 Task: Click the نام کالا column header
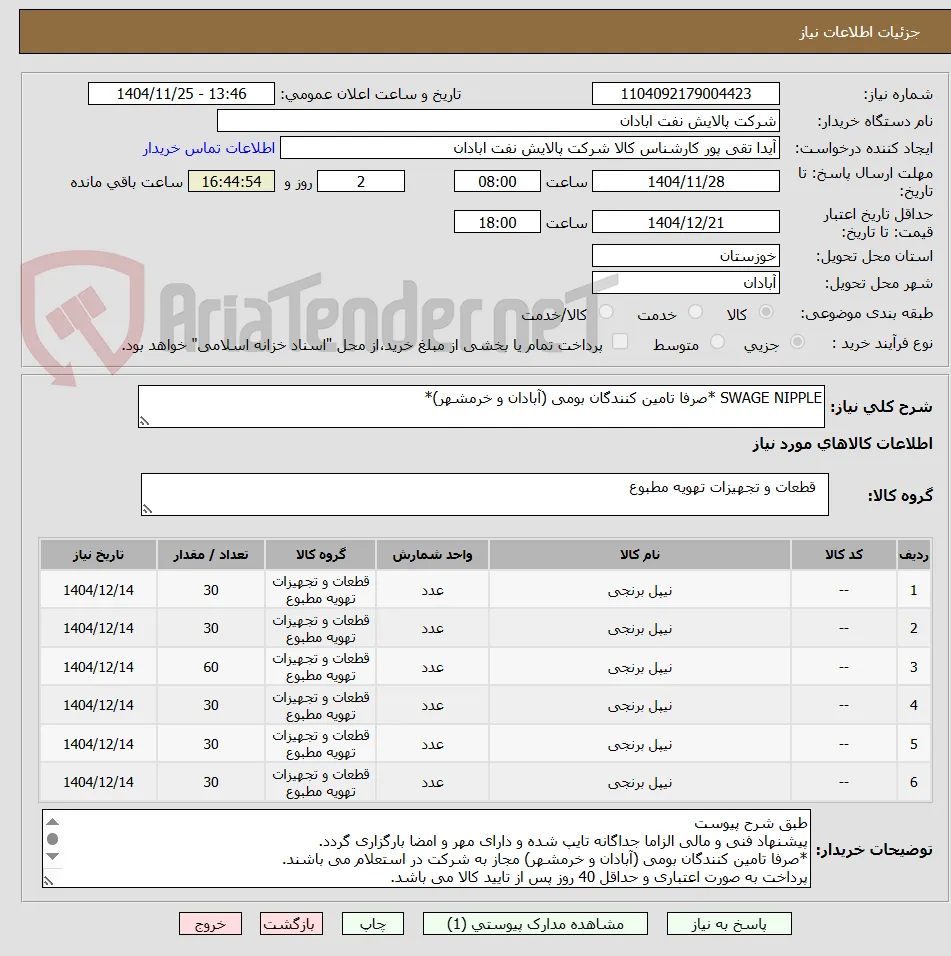coord(639,554)
